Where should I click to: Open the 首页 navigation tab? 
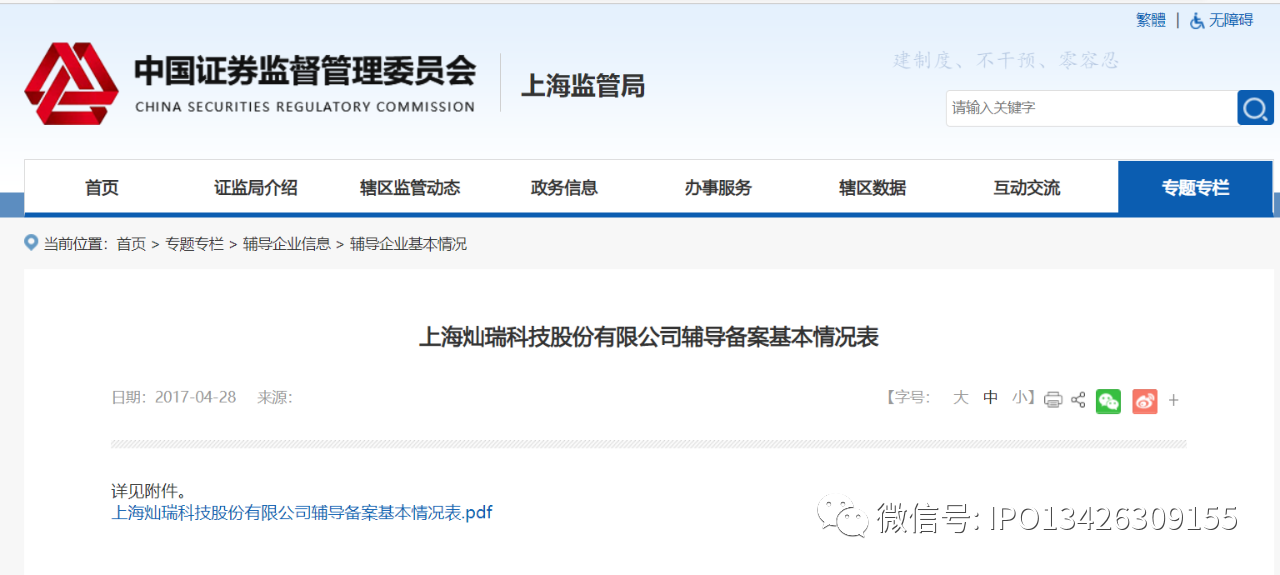(102, 187)
